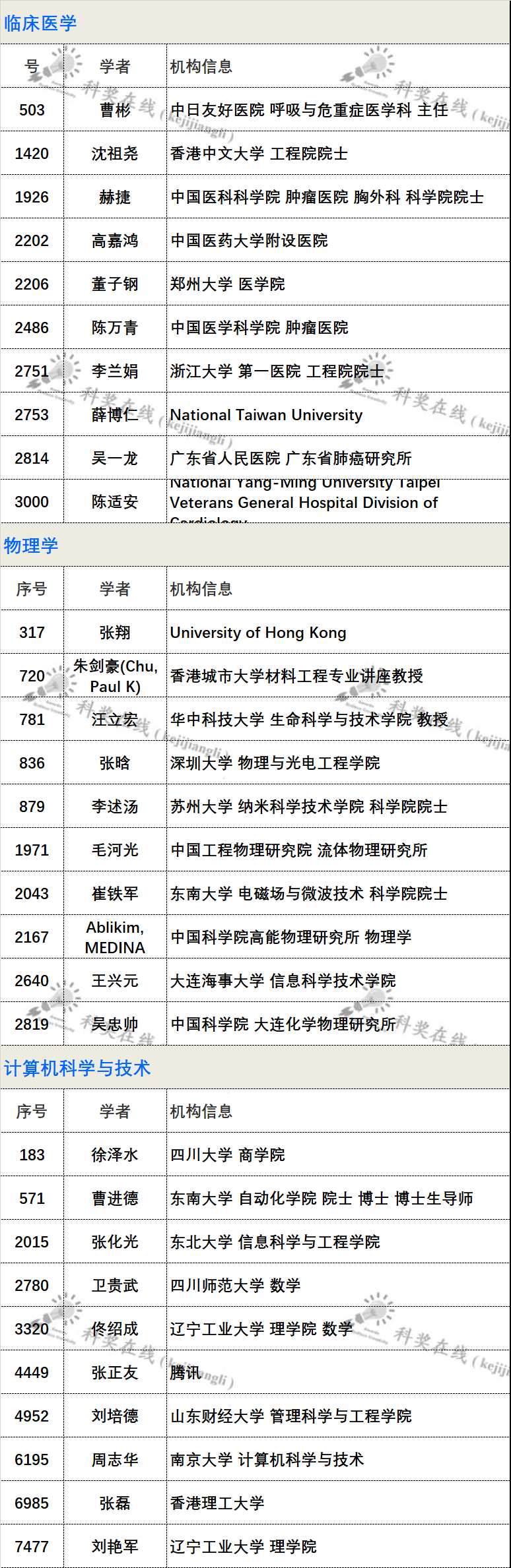The height and width of the screenshot is (1568, 511).
Task: Select the 计算机科学与技术 section title
Action: pyautogui.click(x=77, y=1068)
